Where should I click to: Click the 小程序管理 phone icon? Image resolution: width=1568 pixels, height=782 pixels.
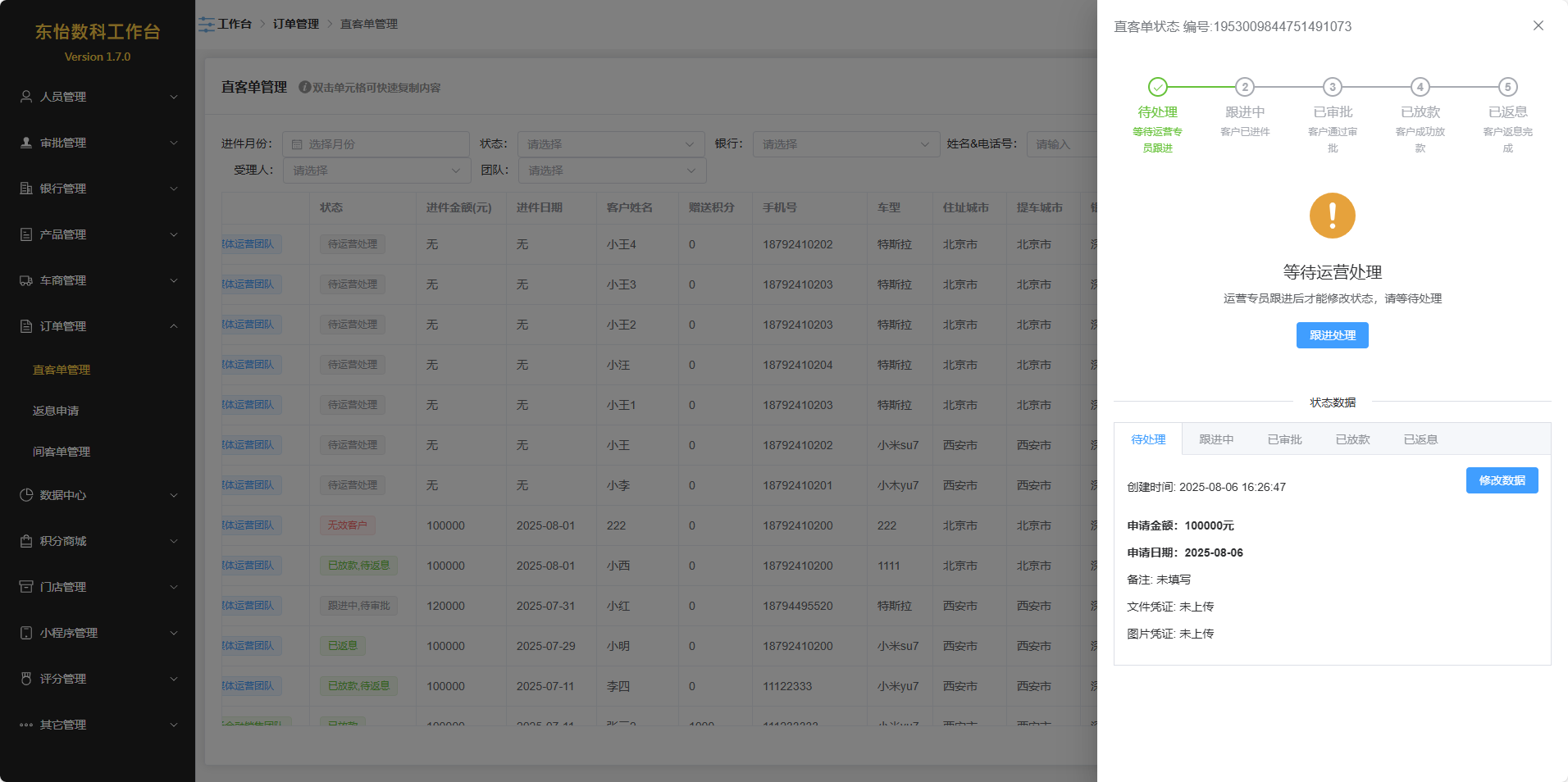pos(26,633)
